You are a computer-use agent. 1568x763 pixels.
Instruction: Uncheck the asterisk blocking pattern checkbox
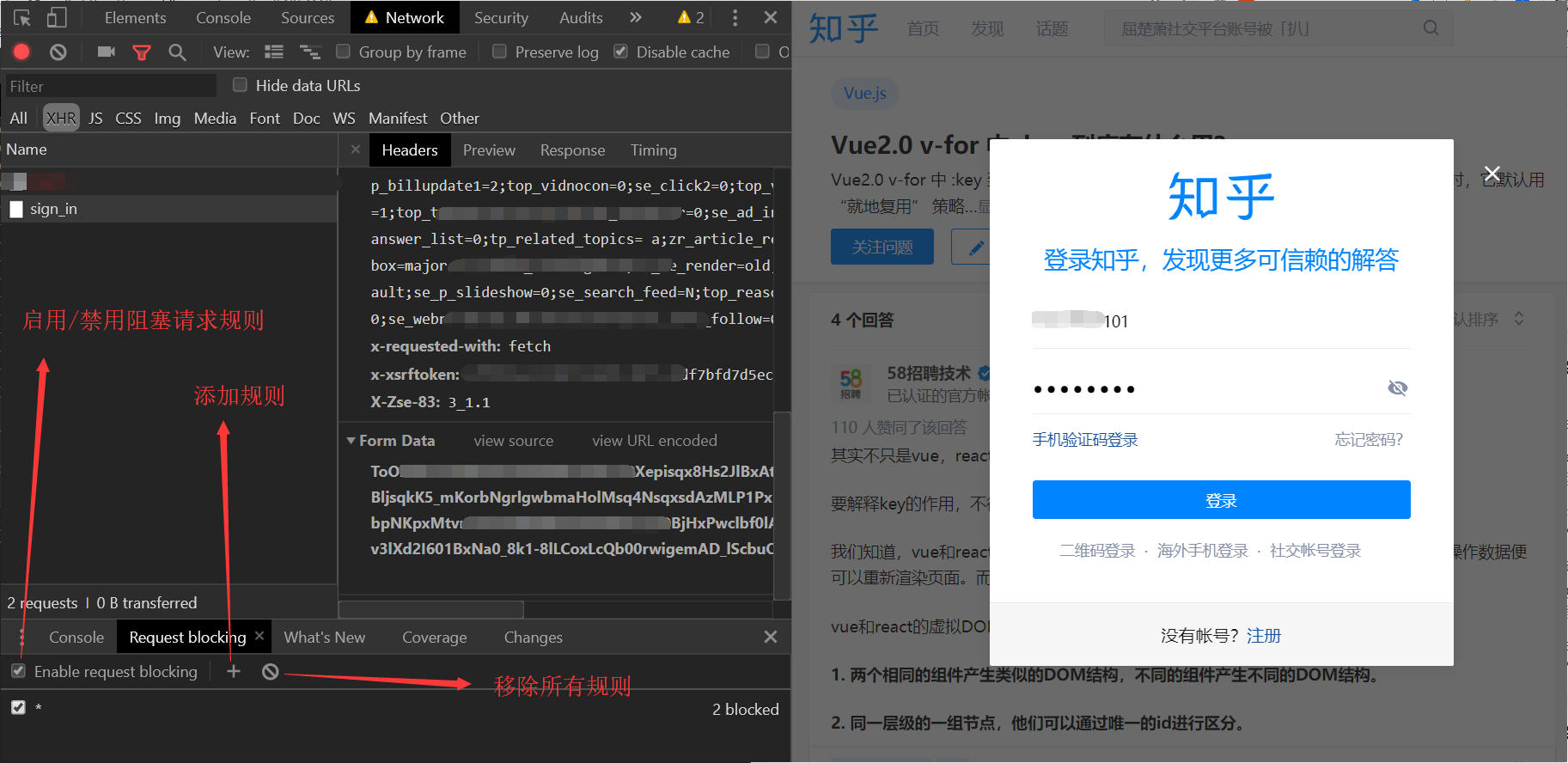click(18, 707)
